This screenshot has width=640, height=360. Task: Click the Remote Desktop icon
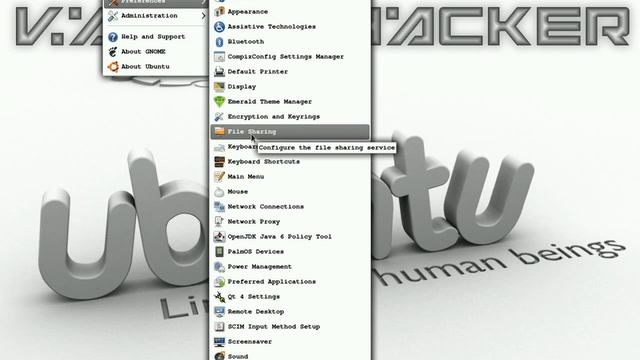219,311
